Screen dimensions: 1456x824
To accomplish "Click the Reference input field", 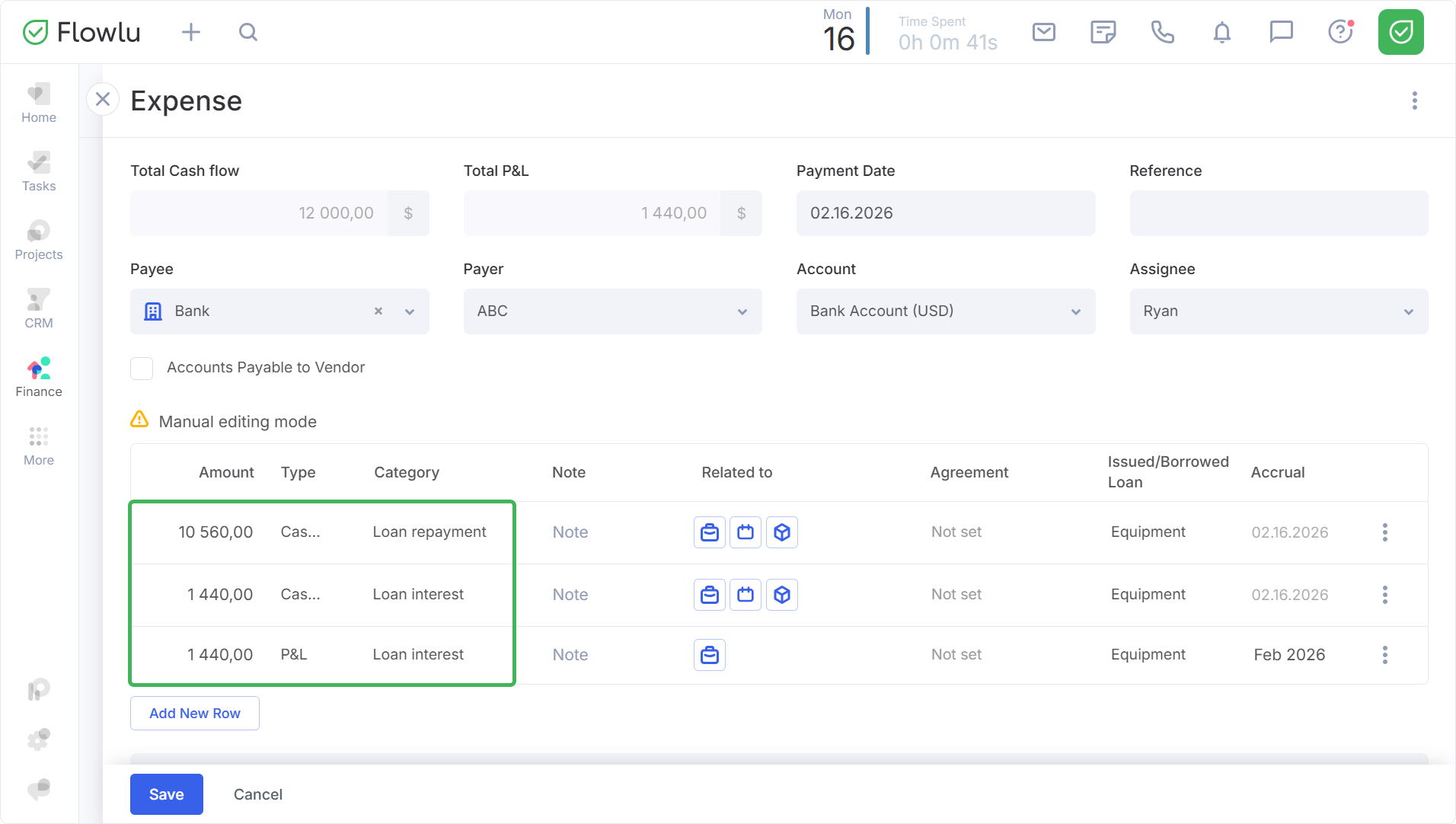I will (x=1278, y=213).
